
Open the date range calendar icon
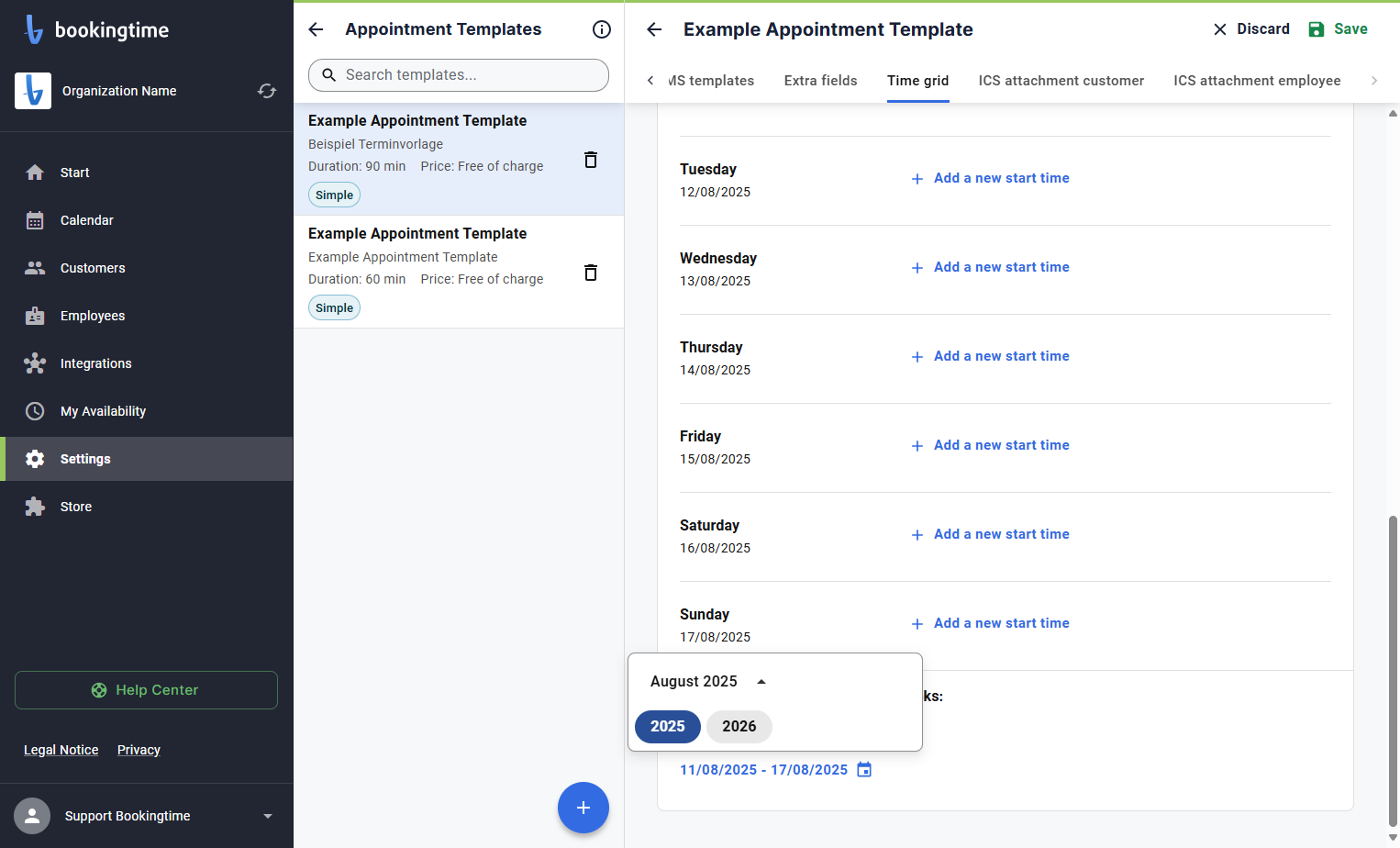click(864, 769)
